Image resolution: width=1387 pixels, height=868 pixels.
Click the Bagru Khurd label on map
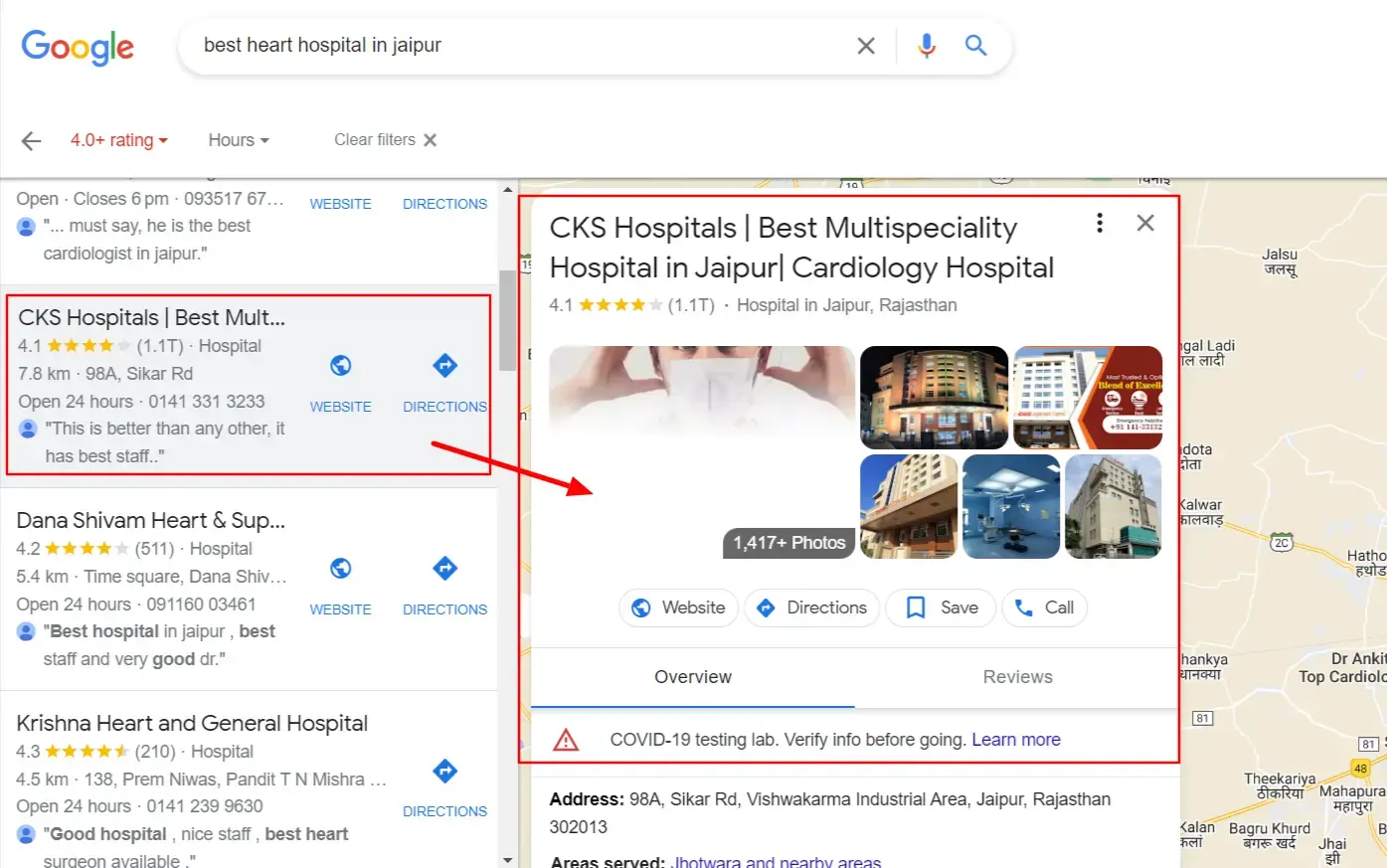(x=1270, y=835)
